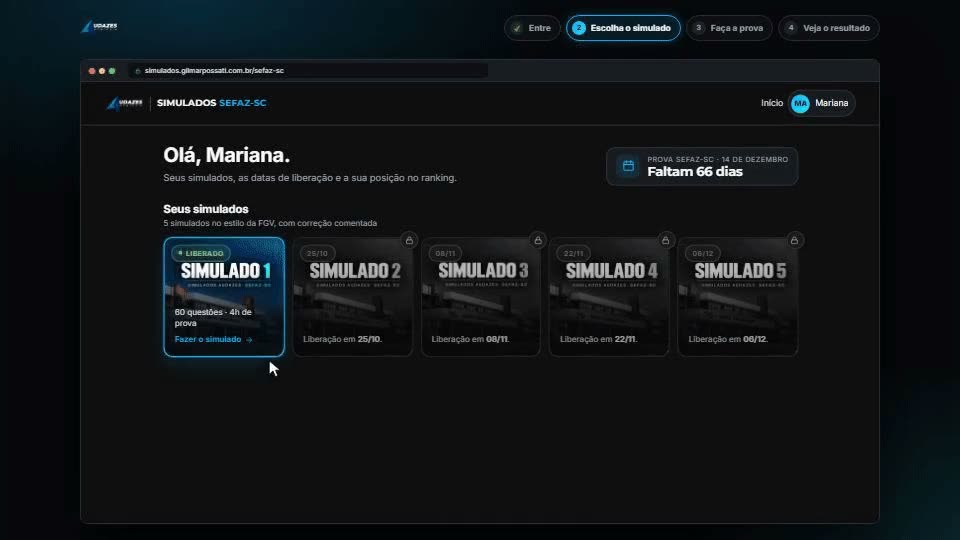
Task: Click the lock icon in the address bar
Action: coord(138,71)
